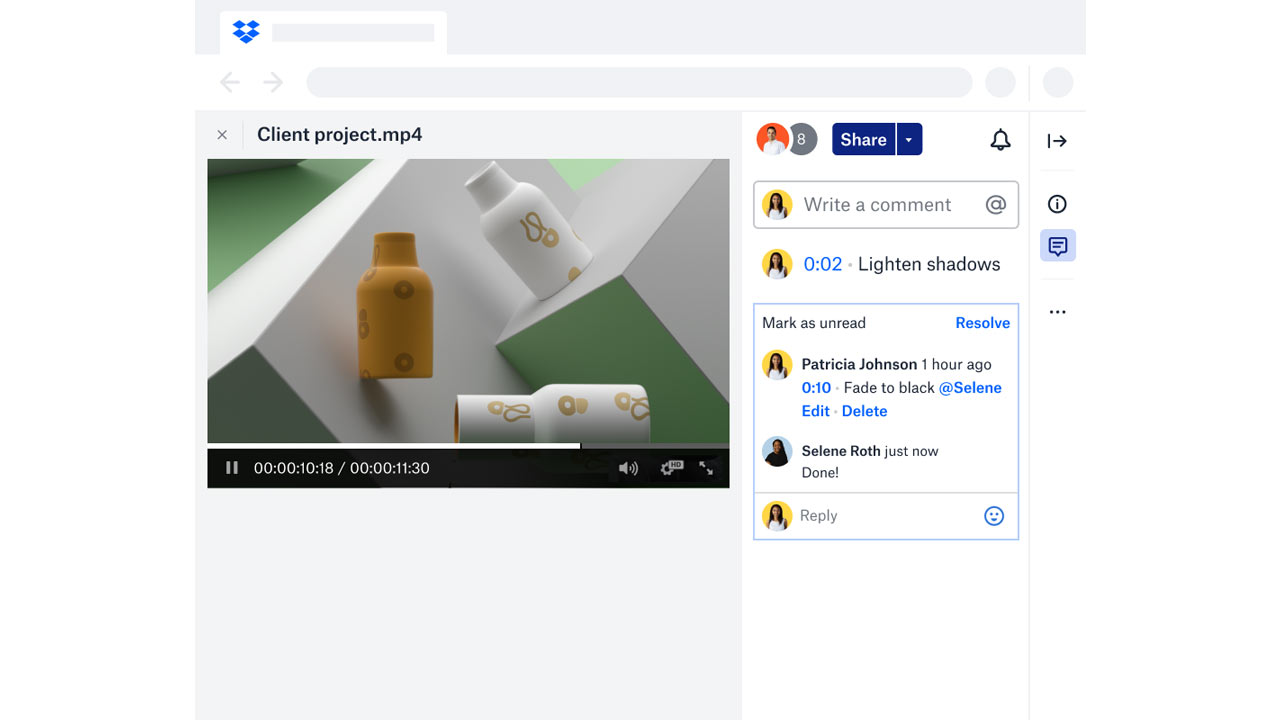1280x720 pixels.
Task: Open more options ellipsis menu
Action: (1057, 312)
